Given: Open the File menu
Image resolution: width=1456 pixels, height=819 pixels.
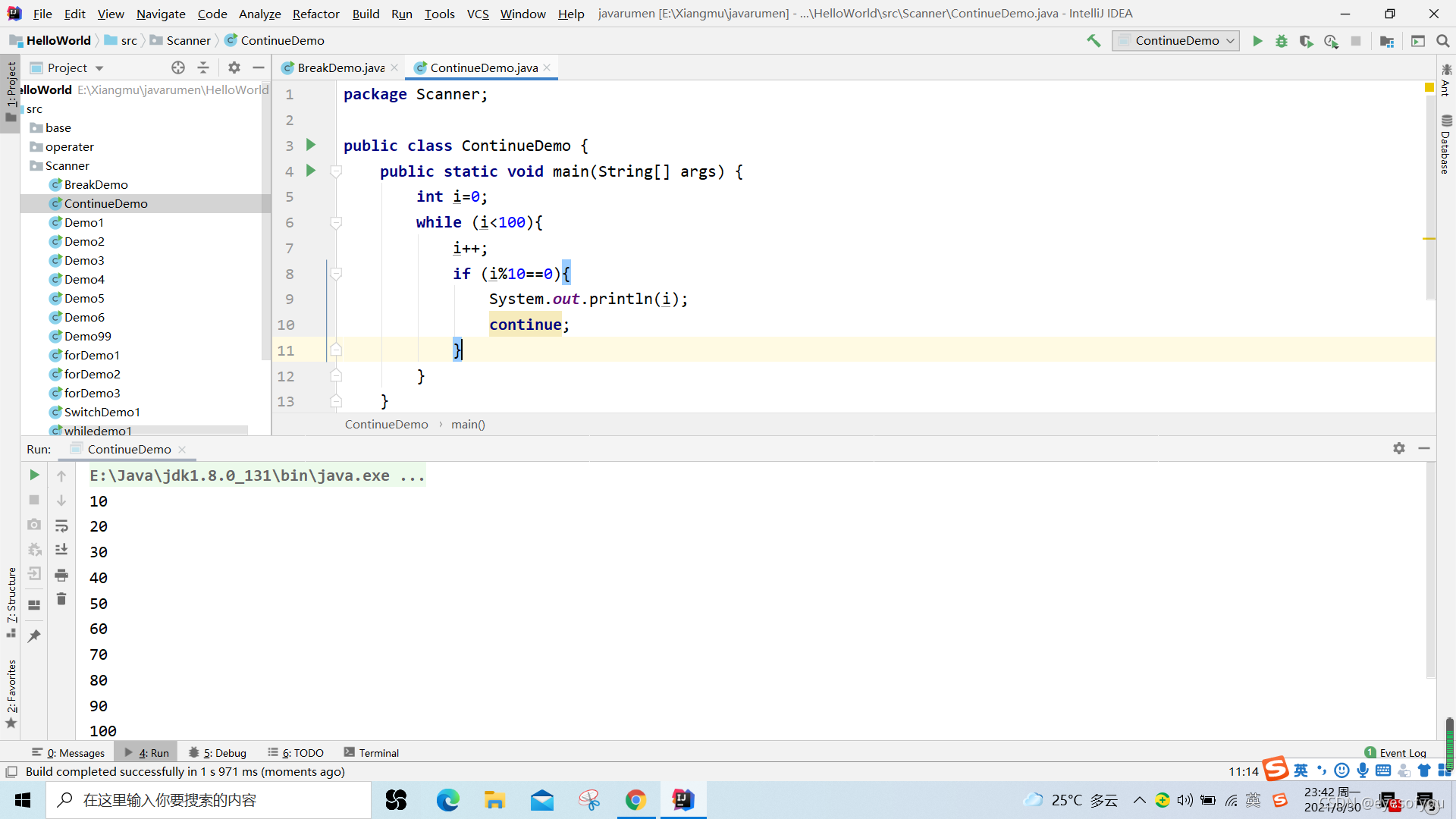Looking at the screenshot, I should coord(42,14).
